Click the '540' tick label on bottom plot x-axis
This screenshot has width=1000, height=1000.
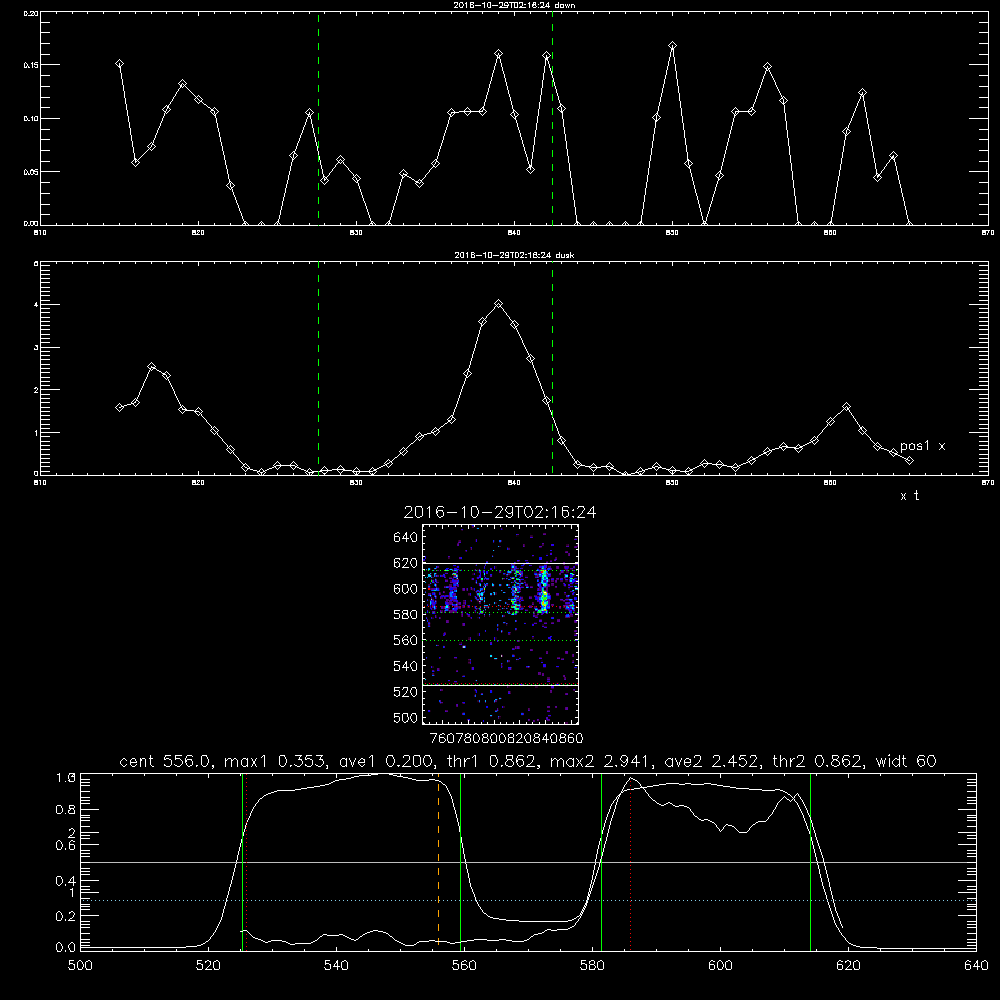pyautogui.click(x=336, y=966)
